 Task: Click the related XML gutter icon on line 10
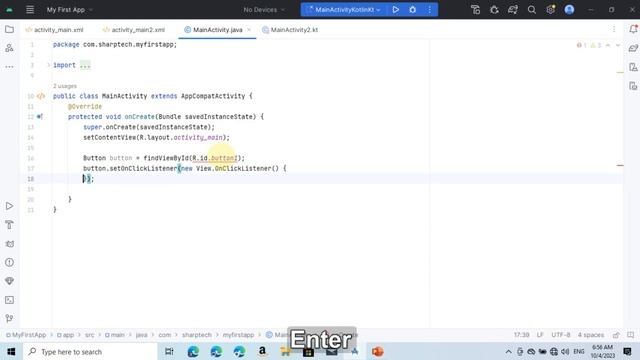coord(41,96)
